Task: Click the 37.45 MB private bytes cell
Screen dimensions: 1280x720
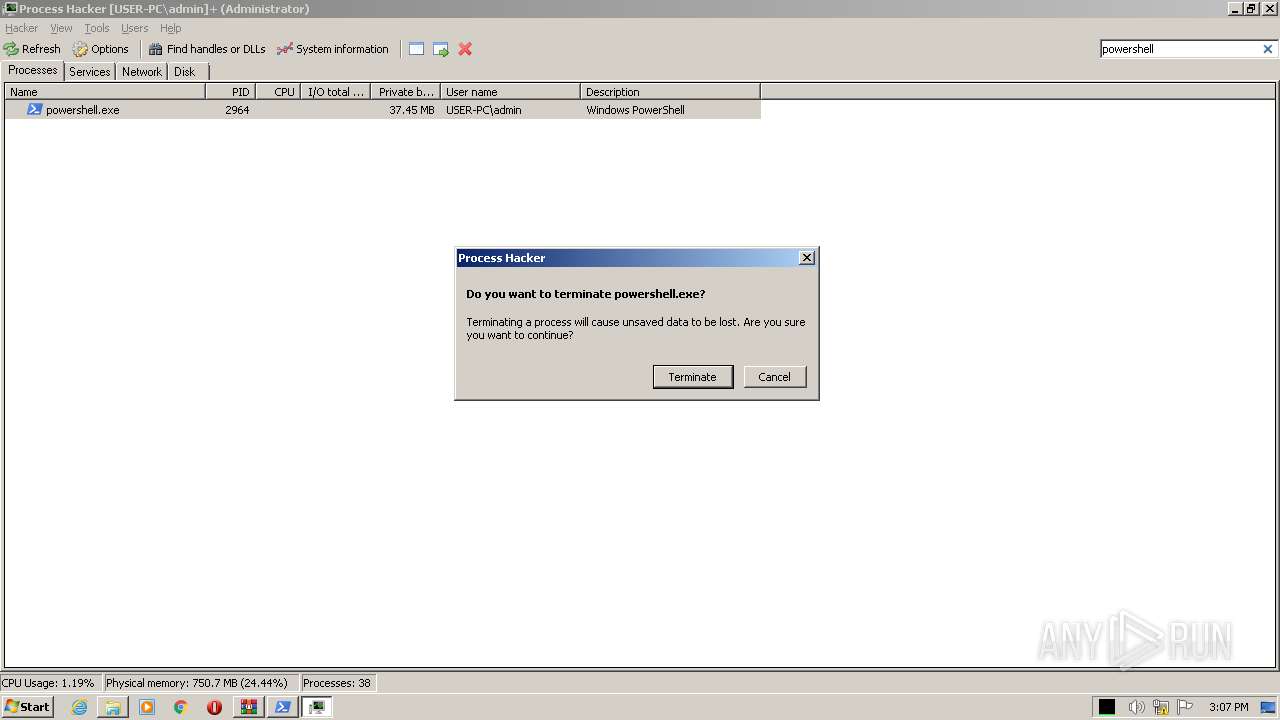Action: point(412,110)
